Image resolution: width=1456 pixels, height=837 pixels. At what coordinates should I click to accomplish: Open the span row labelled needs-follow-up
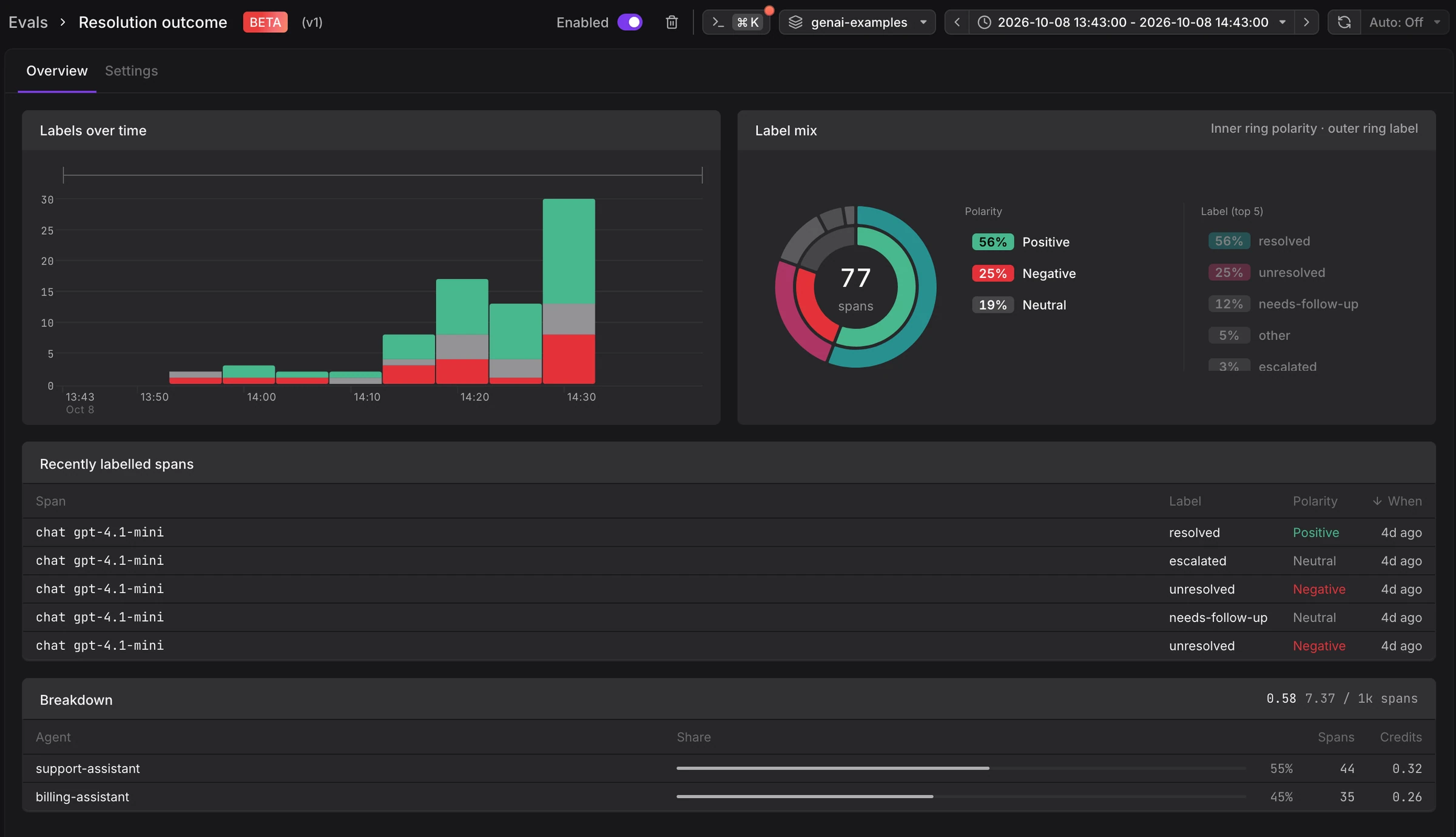click(x=729, y=618)
